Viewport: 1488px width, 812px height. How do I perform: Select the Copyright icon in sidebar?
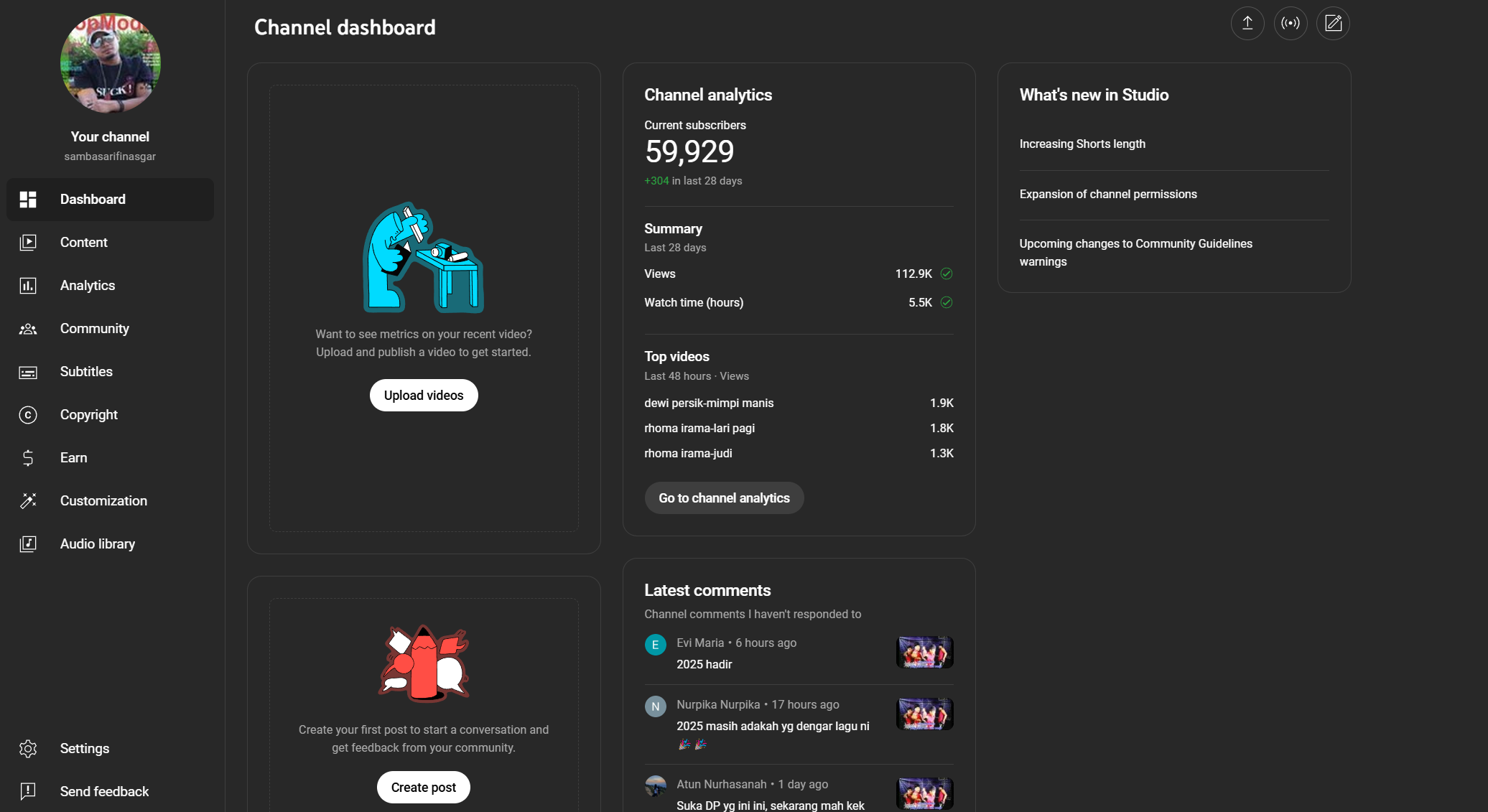coord(28,415)
